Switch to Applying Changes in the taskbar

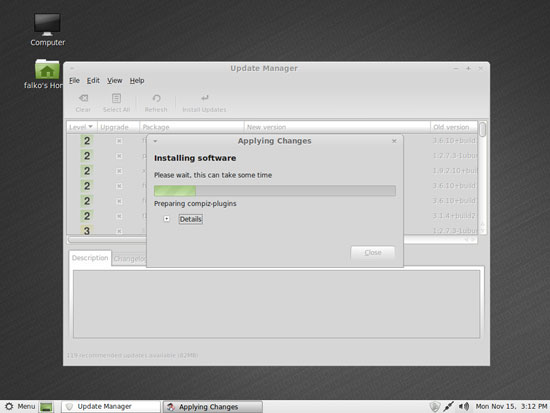[213, 407]
